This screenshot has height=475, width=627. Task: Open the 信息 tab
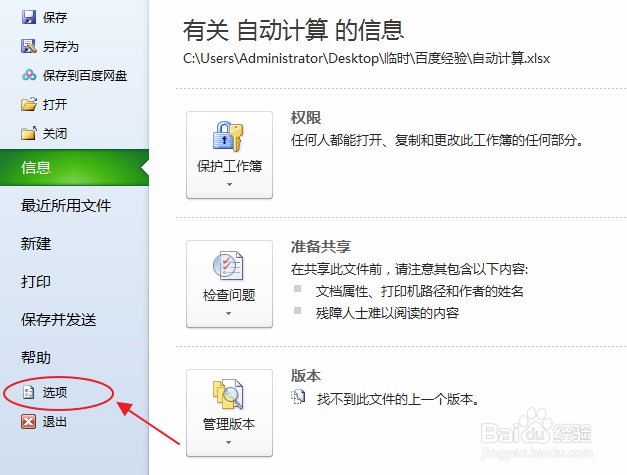74,168
